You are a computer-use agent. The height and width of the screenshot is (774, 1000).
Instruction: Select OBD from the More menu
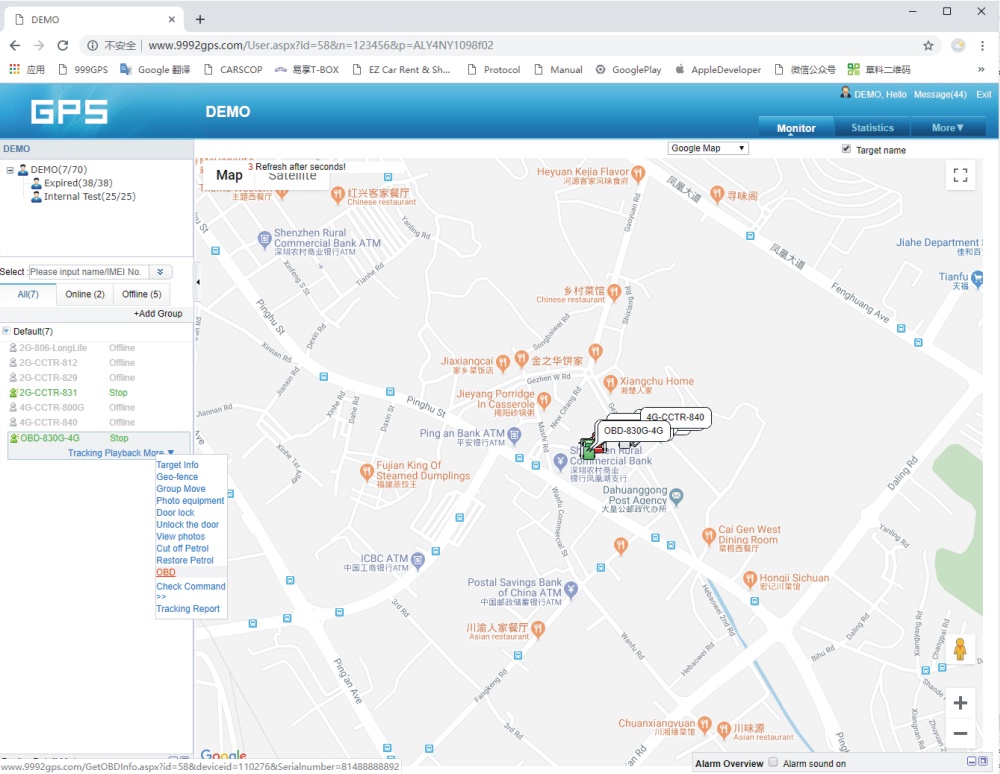[166, 572]
